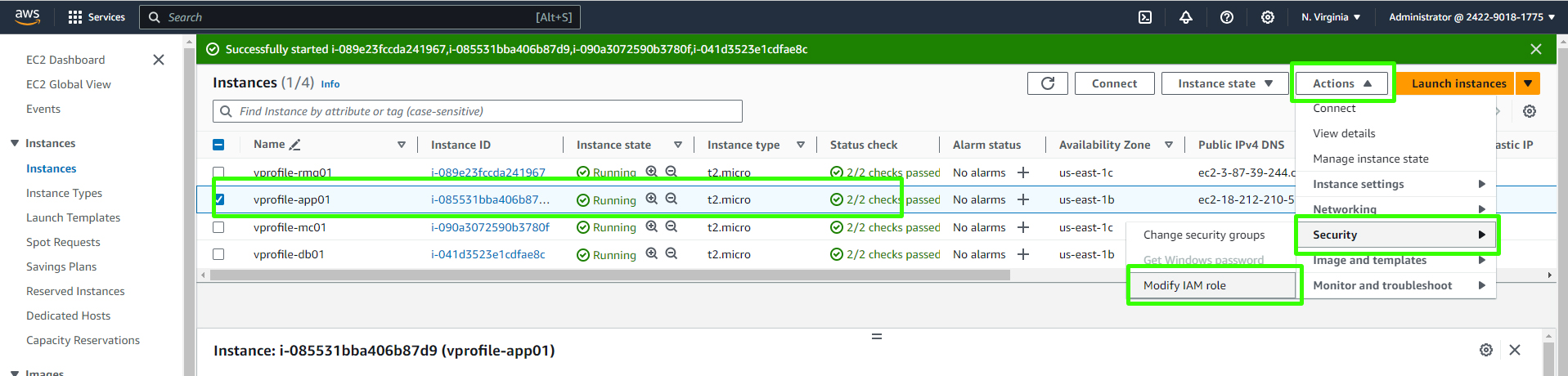
Task: Open the notifications bell
Action: pos(1186,17)
